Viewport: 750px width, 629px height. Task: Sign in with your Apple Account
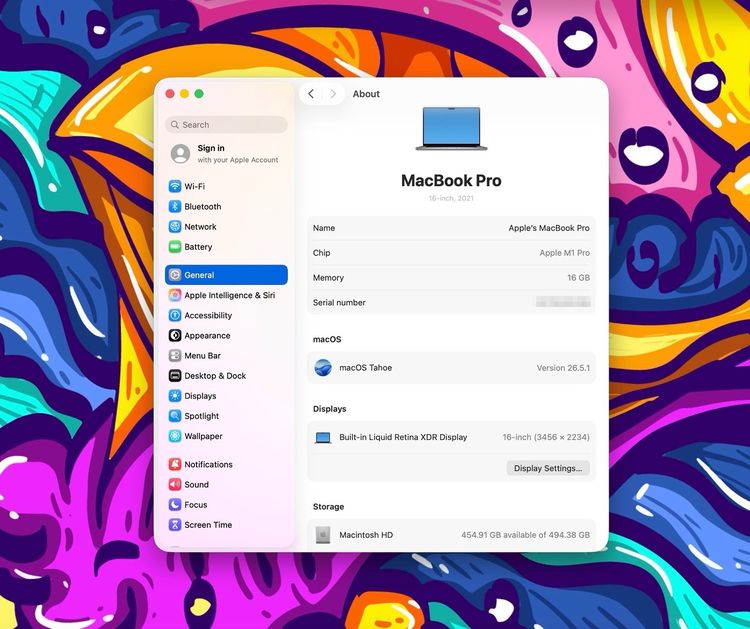pyautogui.click(x=226, y=154)
